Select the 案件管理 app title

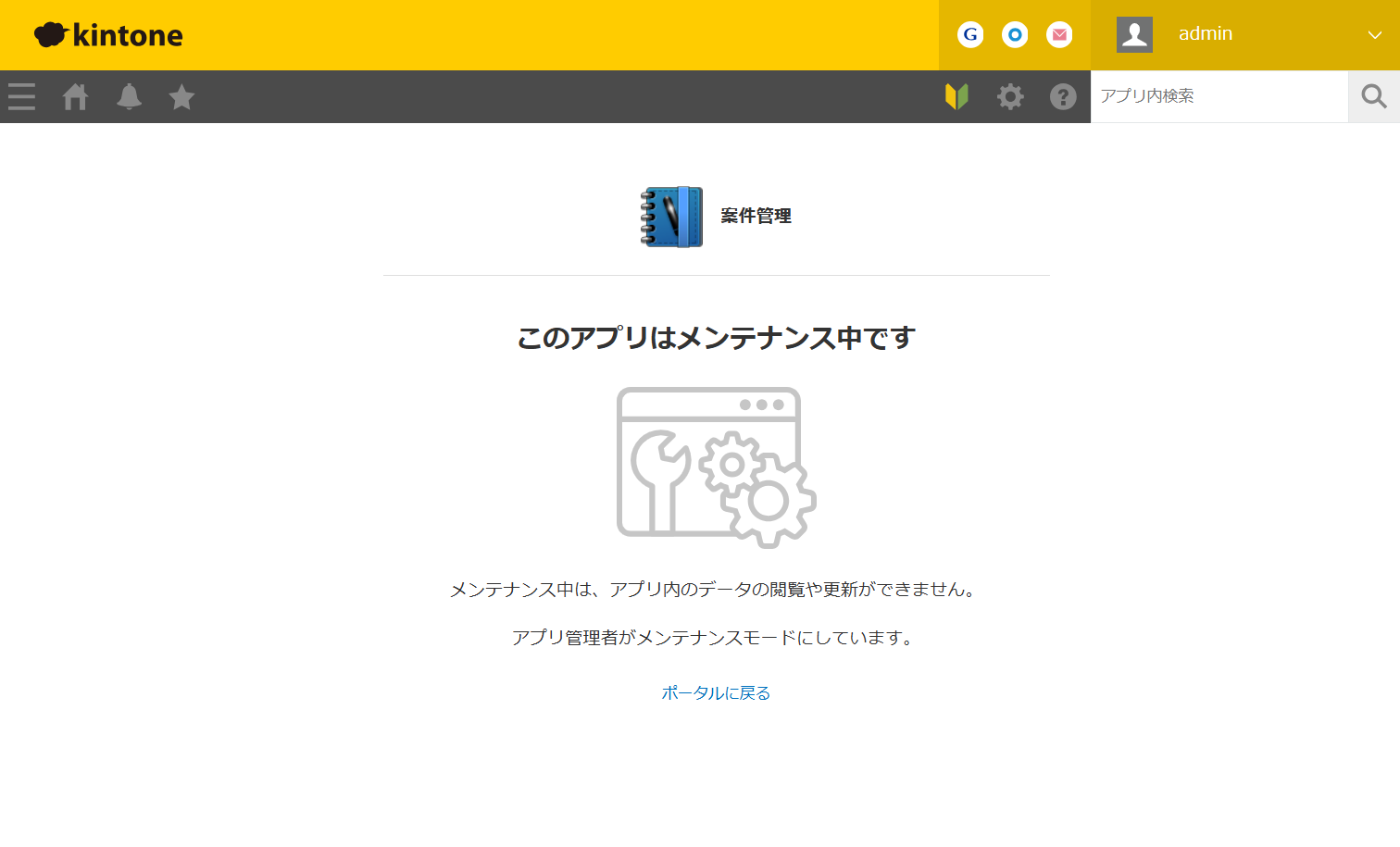755,217
